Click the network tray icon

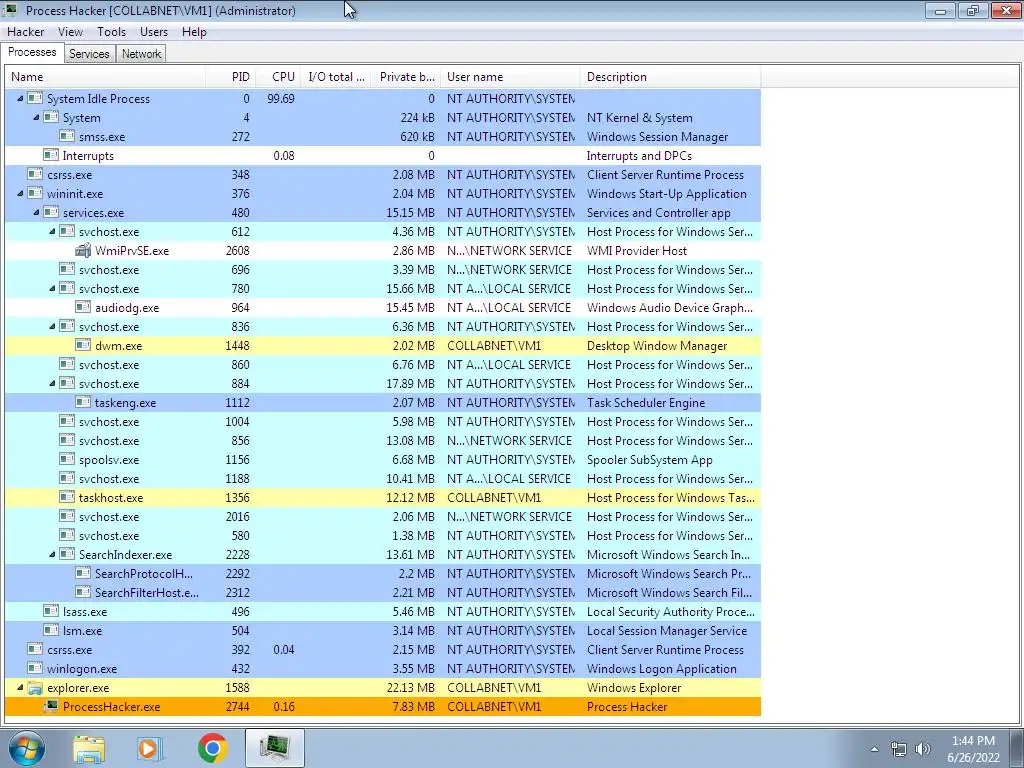coord(899,749)
